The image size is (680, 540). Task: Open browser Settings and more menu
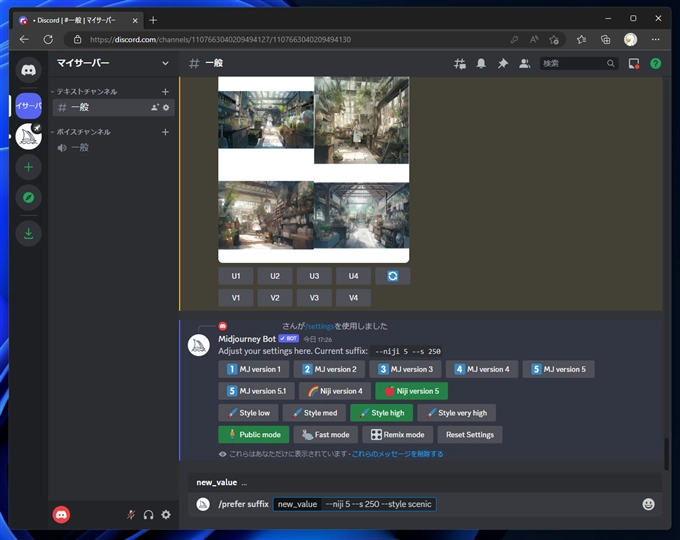(655, 39)
